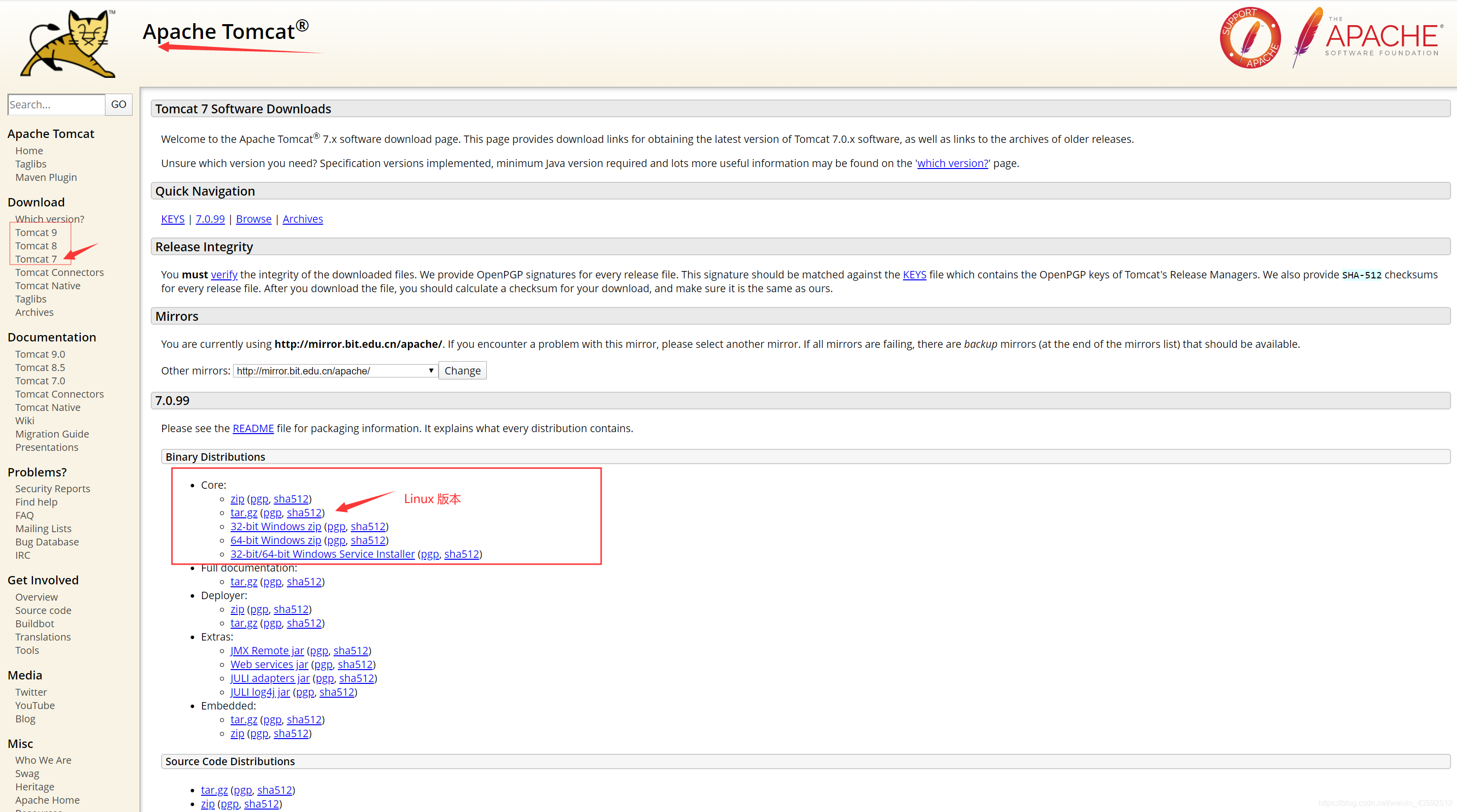Image resolution: width=1457 pixels, height=812 pixels.
Task: Download Deployer zip file
Action: [237, 609]
